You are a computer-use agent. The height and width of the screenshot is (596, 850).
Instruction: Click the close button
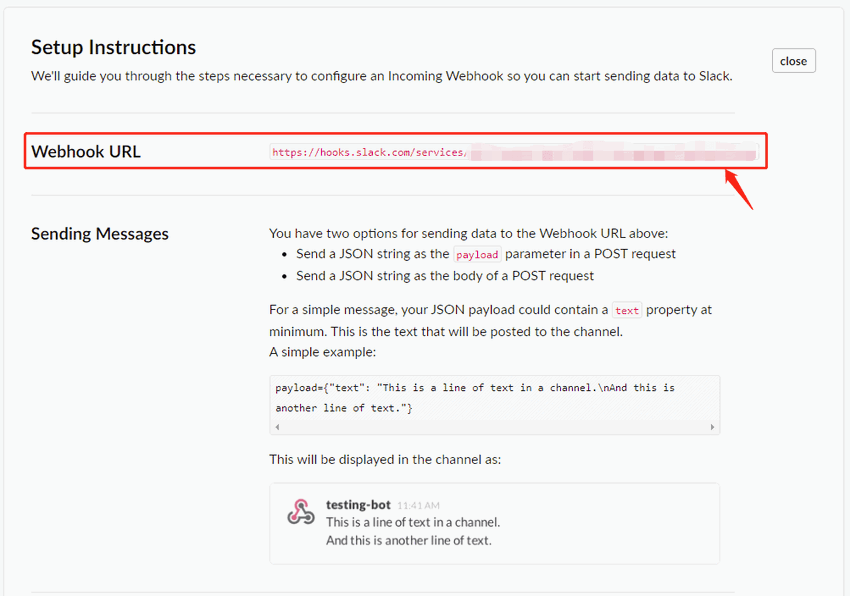coord(793,61)
